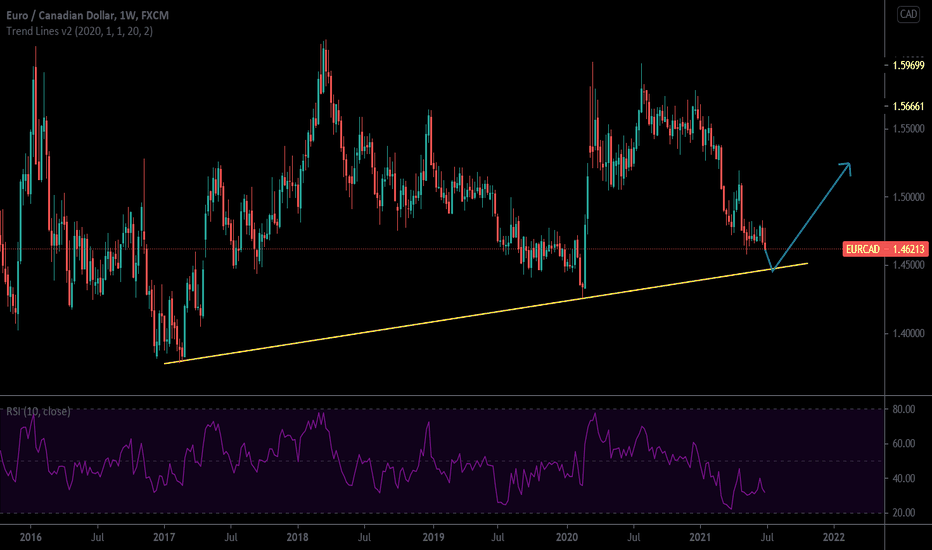
Task: Click the 2022 label on time axis
Action: click(x=833, y=538)
